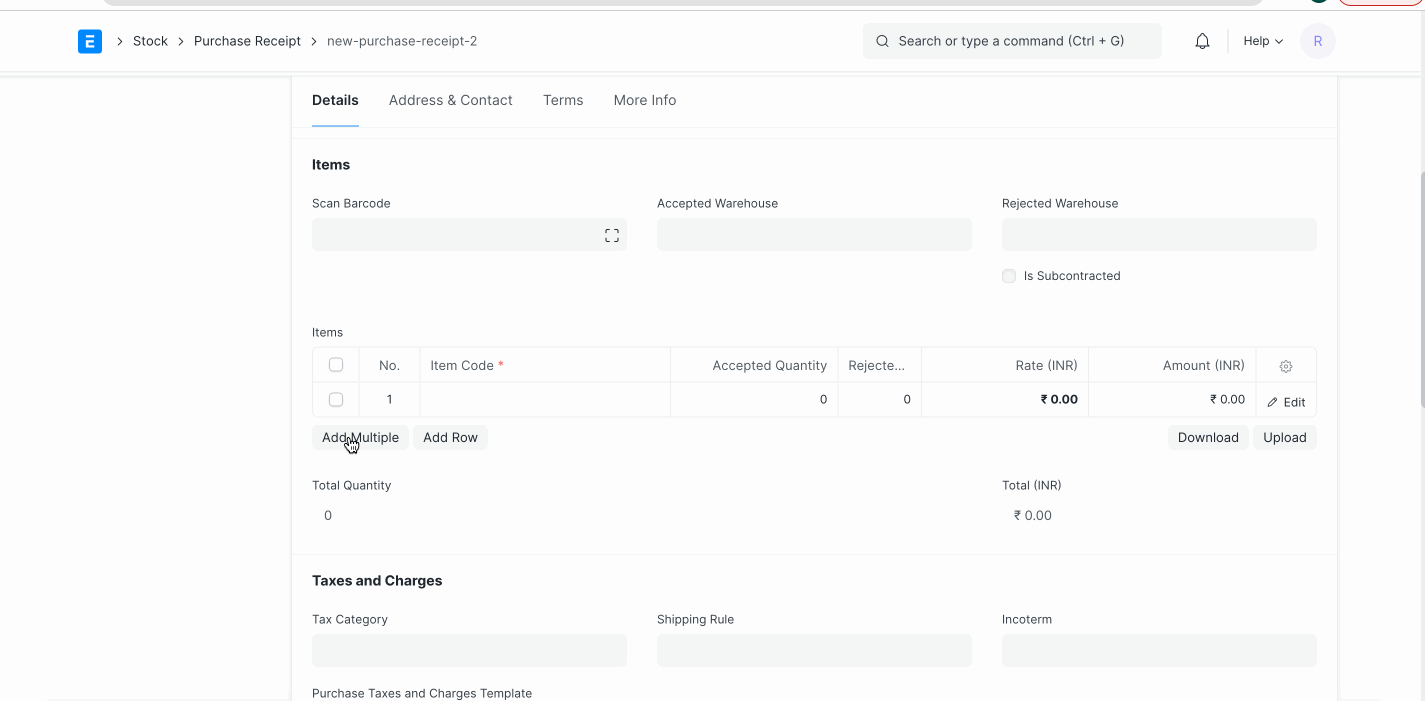This screenshot has height=701, width=1425.
Task: Open the Help dropdown
Action: (x=1262, y=41)
